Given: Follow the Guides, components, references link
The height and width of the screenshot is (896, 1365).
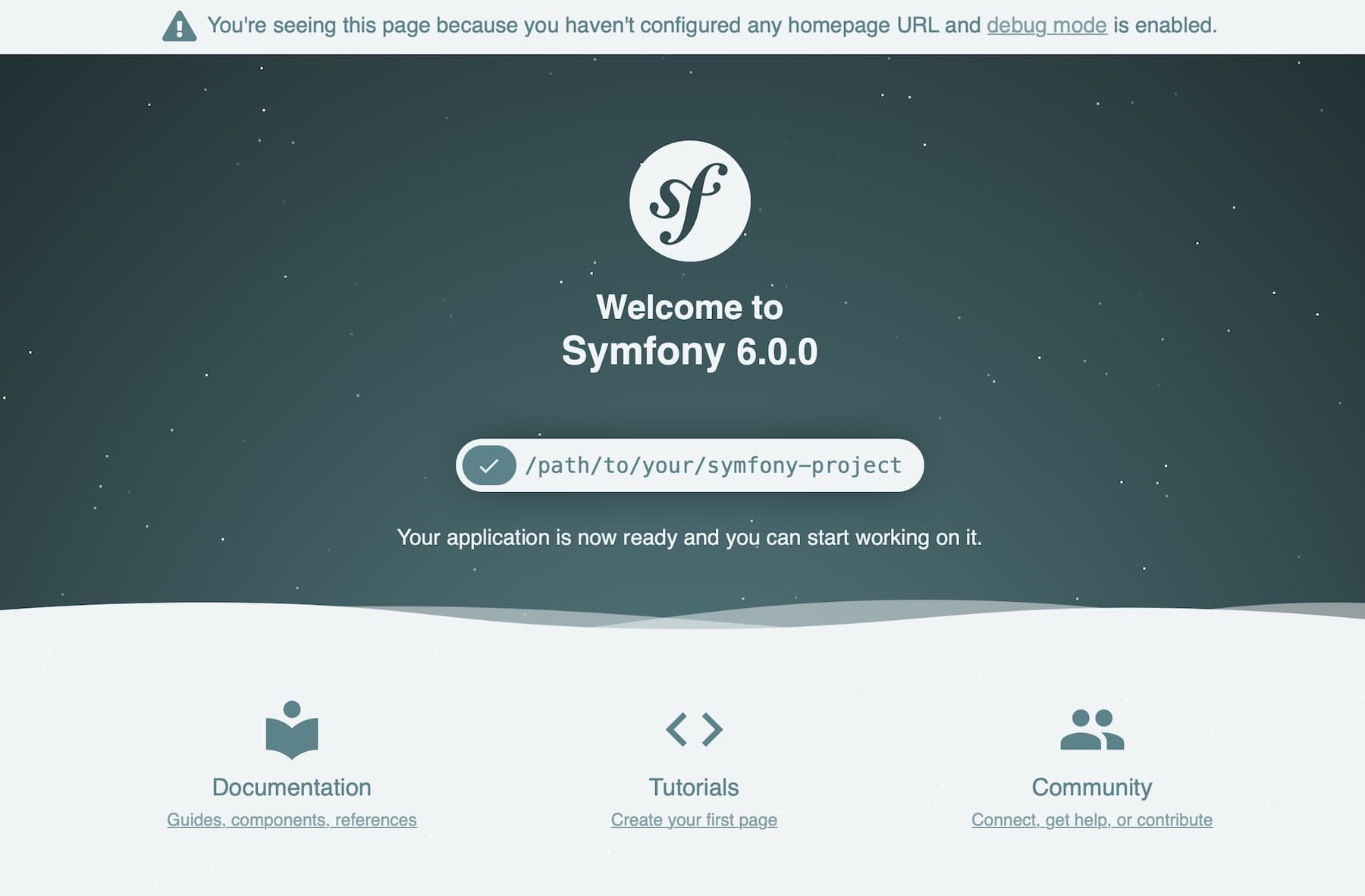Looking at the screenshot, I should [x=292, y=819].
